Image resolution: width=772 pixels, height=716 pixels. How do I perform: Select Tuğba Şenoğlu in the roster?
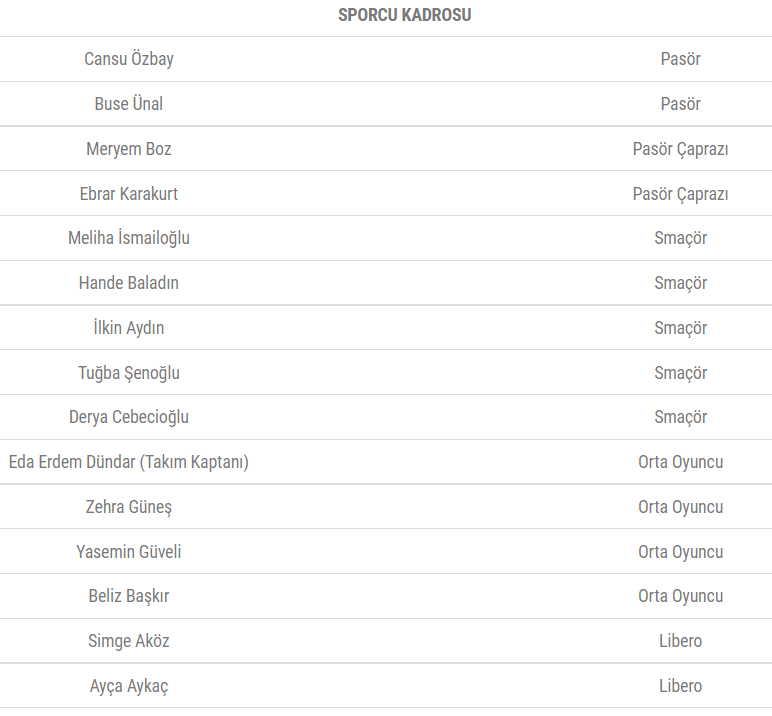tap(129, 373)
